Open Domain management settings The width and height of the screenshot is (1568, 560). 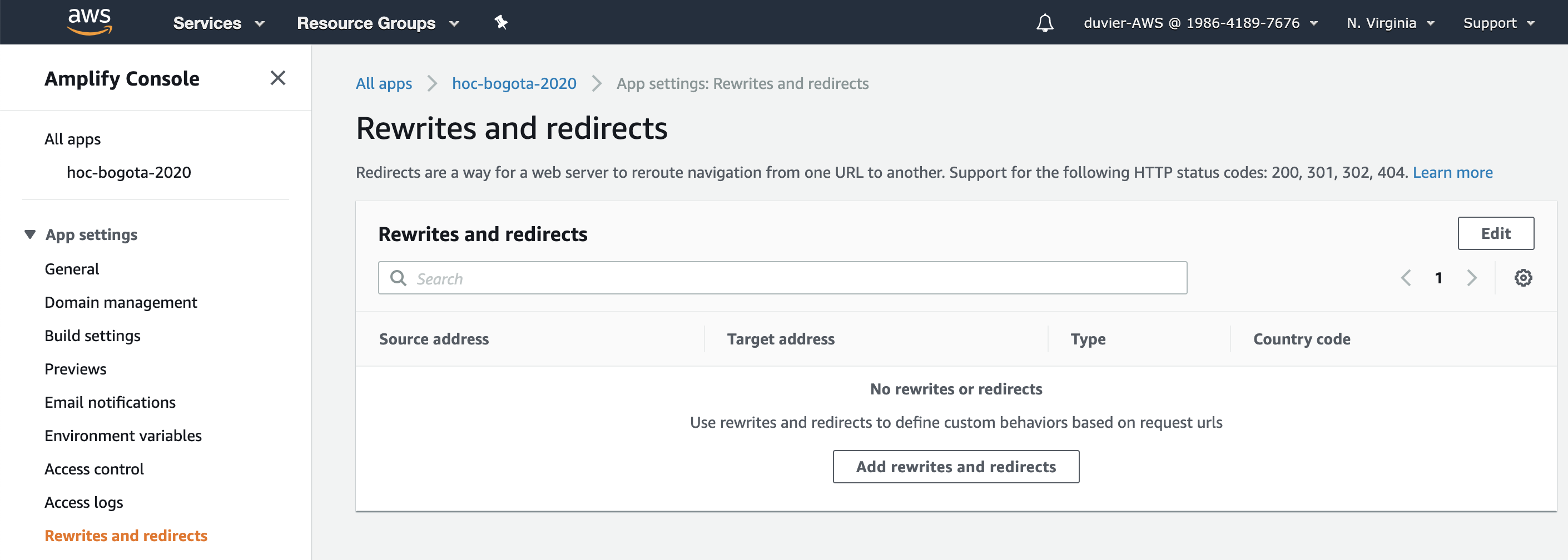click(121, 303)
